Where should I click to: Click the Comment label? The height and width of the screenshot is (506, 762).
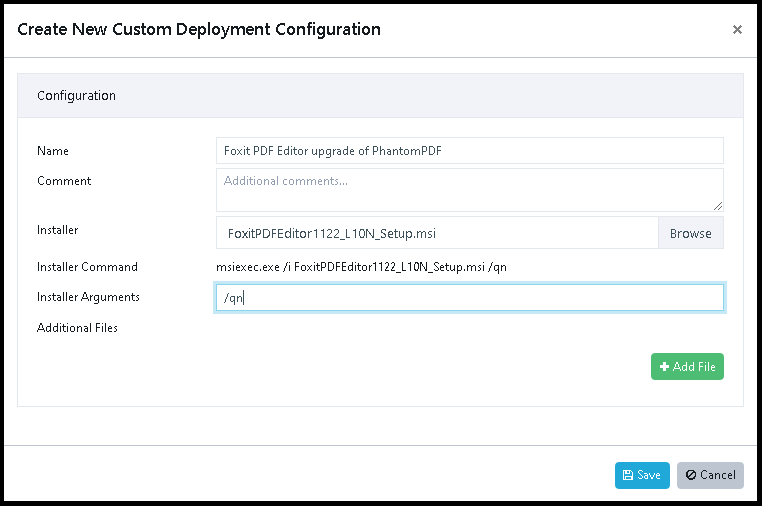pos(64,181)
